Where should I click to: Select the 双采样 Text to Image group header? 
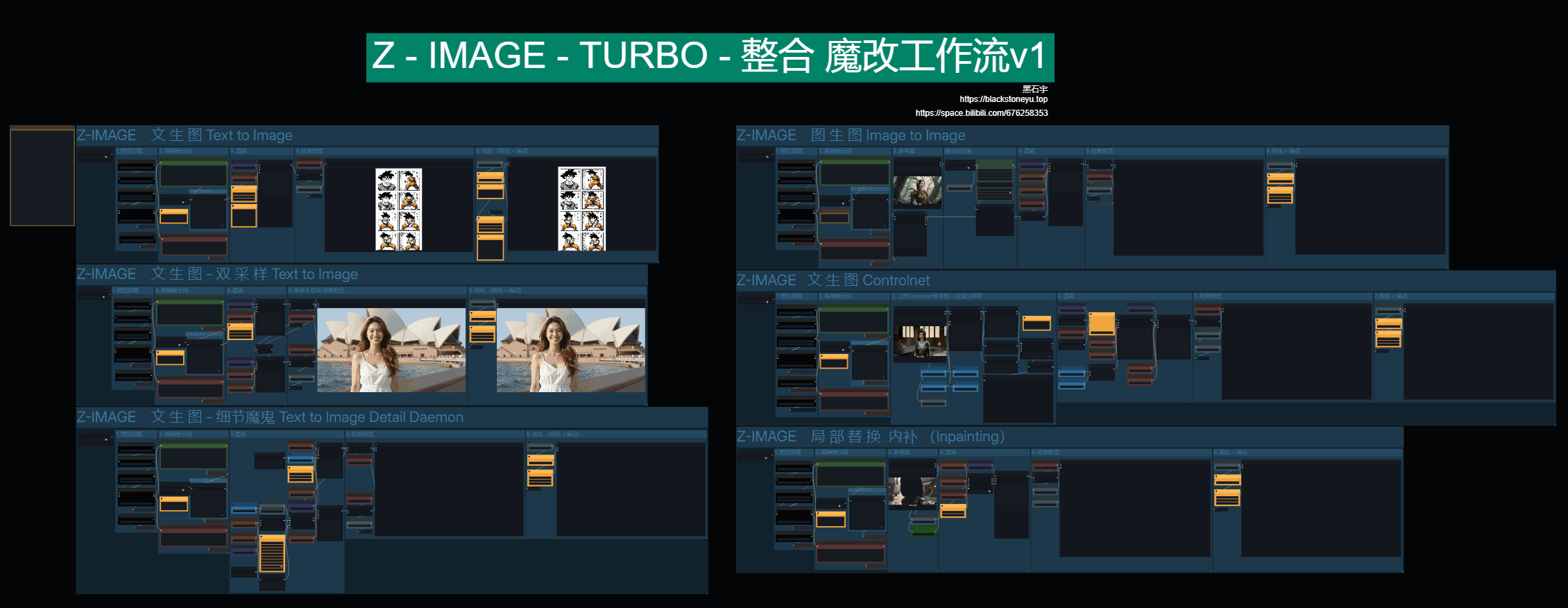(x=217, y=274)
